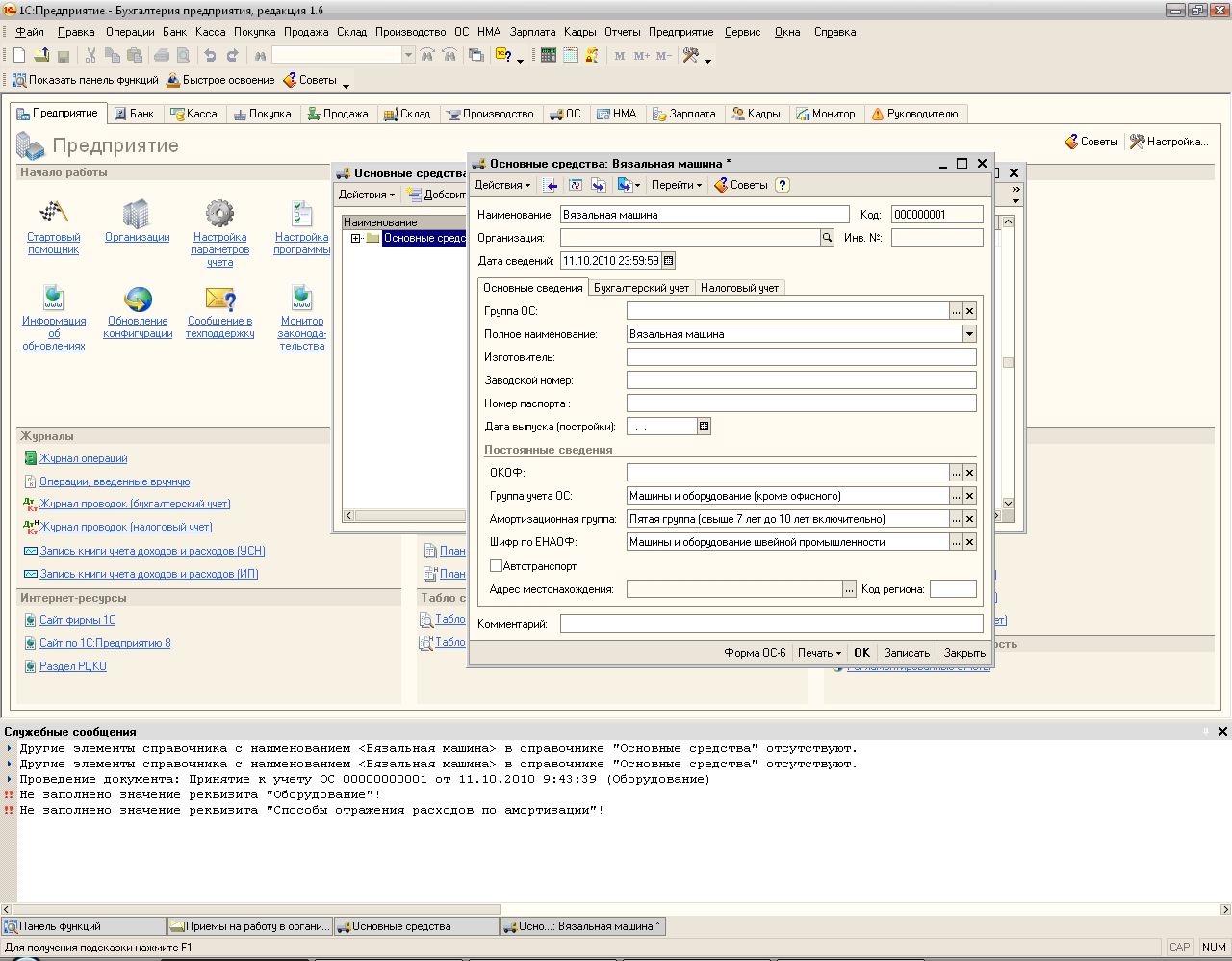Open the search combo box dropdown in the main toolbar
This screenshot has height=961, width=1232.
[x=408, y=56]
